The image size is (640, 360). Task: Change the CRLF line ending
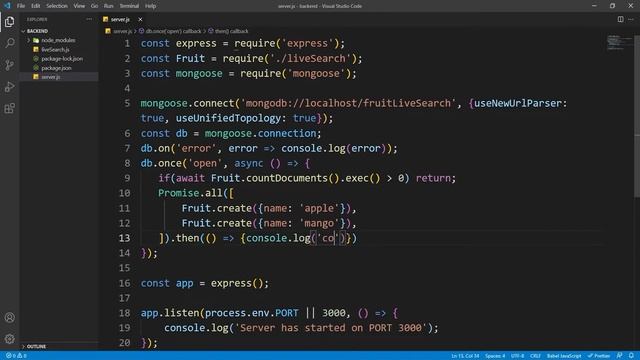click(x=535, y=356)
